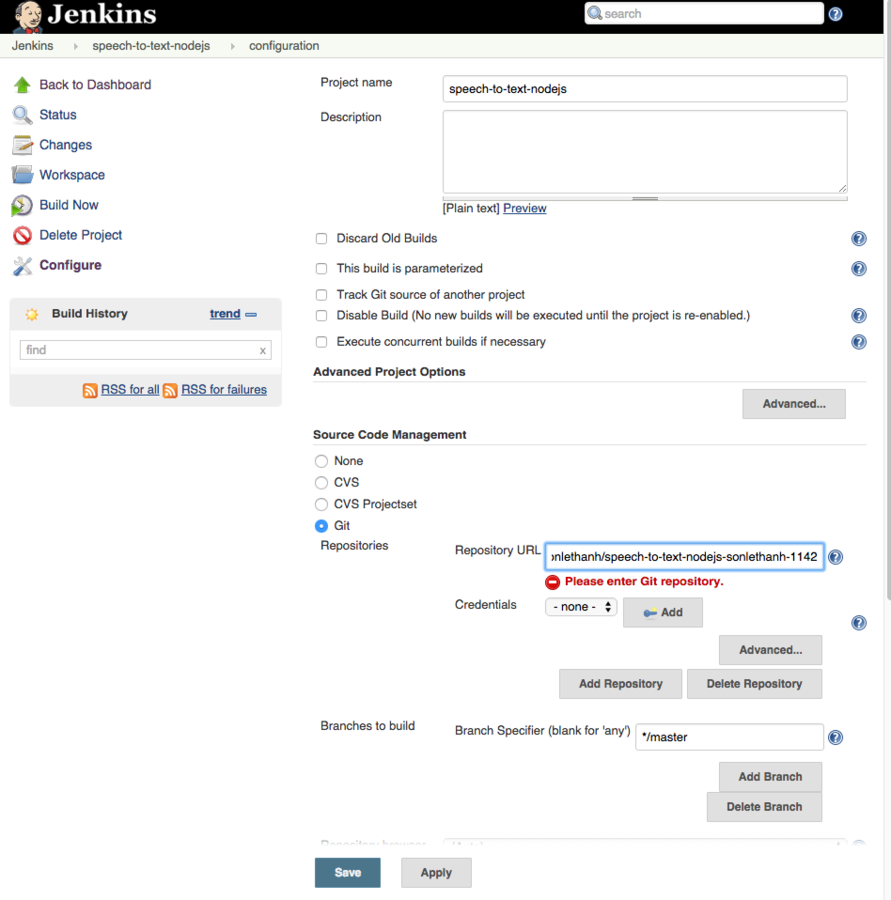Open help for Repository URL field
891x900 pixels.
click(835, 557)
